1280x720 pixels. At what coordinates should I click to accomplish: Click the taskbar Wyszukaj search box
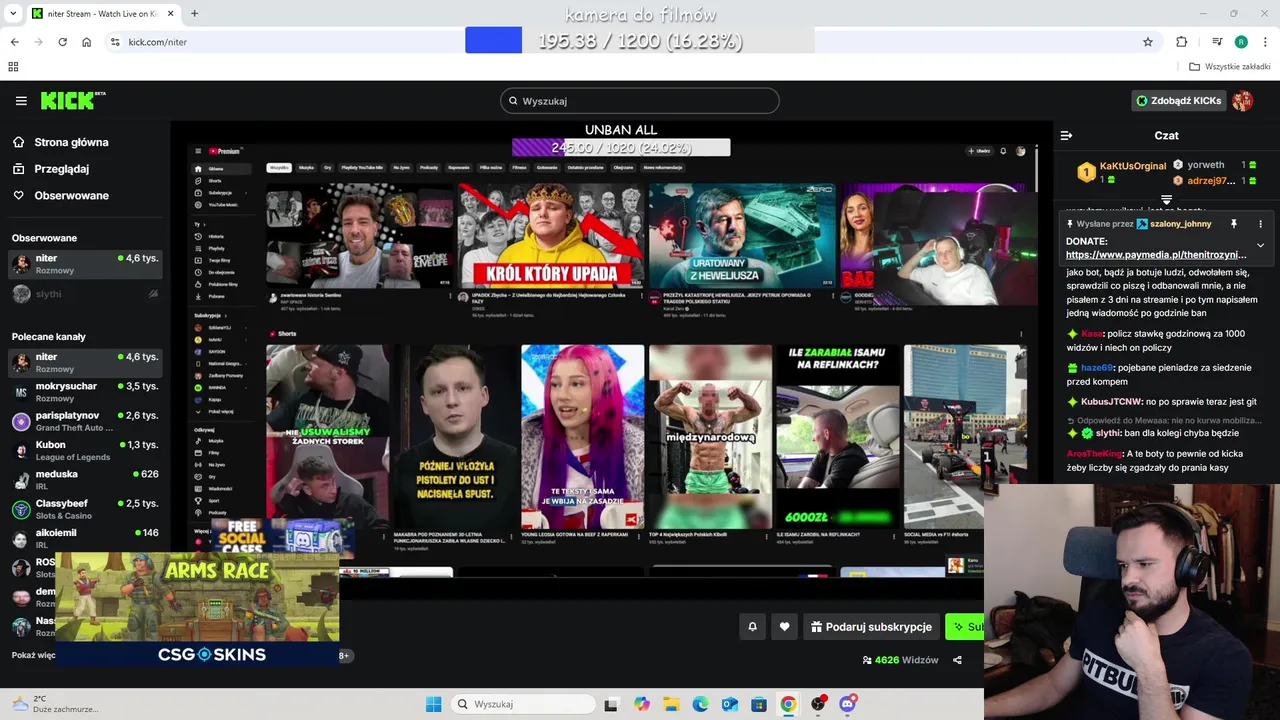tap(522, 704)
